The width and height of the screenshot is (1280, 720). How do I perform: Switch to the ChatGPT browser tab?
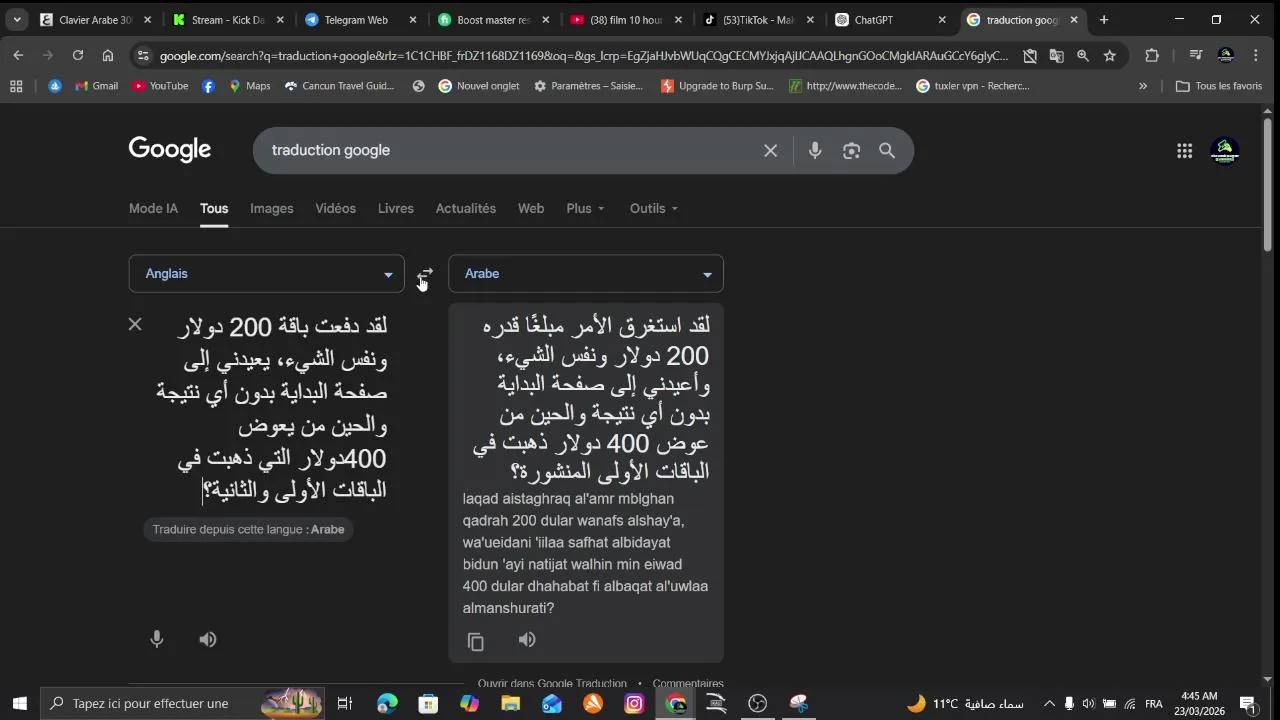coord(889,20)
